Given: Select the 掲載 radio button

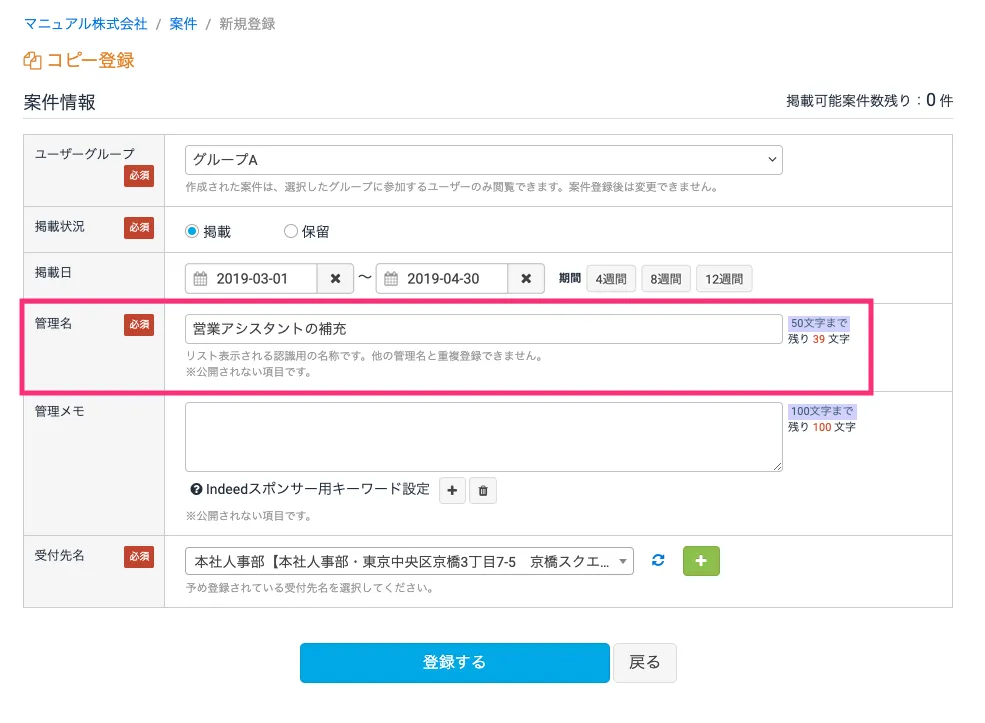Looking at the screenshot, I should tap(193, 231).
